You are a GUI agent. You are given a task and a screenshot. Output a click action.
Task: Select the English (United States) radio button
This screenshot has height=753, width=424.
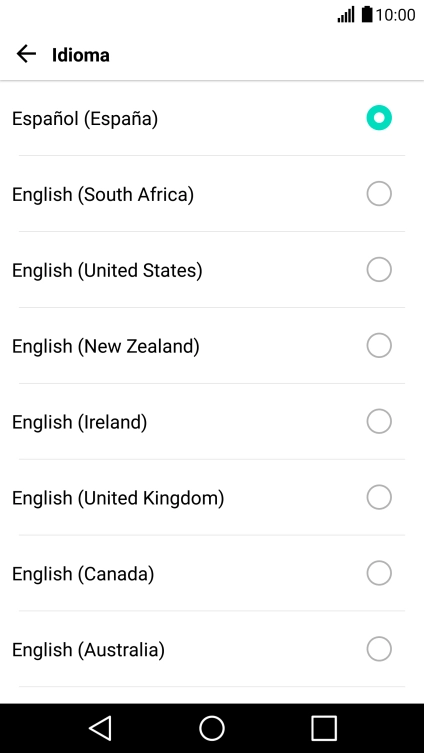point(379,269)
